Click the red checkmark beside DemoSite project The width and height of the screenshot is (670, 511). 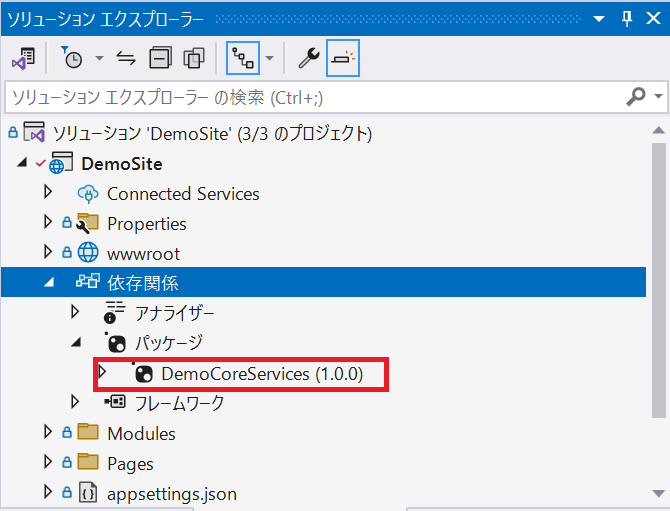[x=41, y=163]
